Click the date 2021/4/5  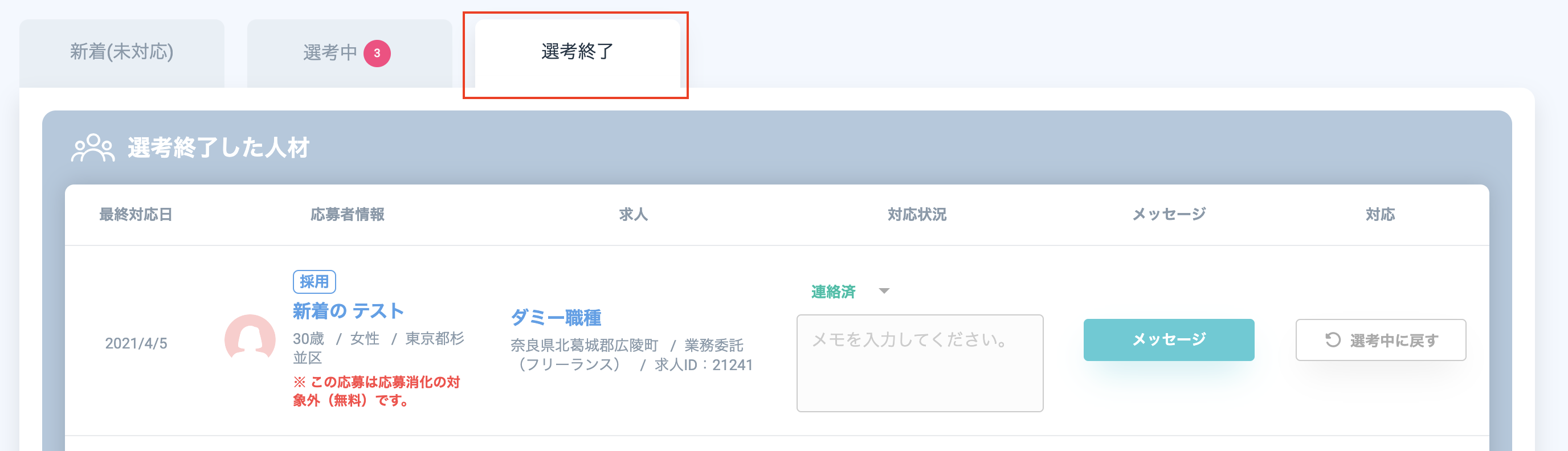click(x=136, y=343)
